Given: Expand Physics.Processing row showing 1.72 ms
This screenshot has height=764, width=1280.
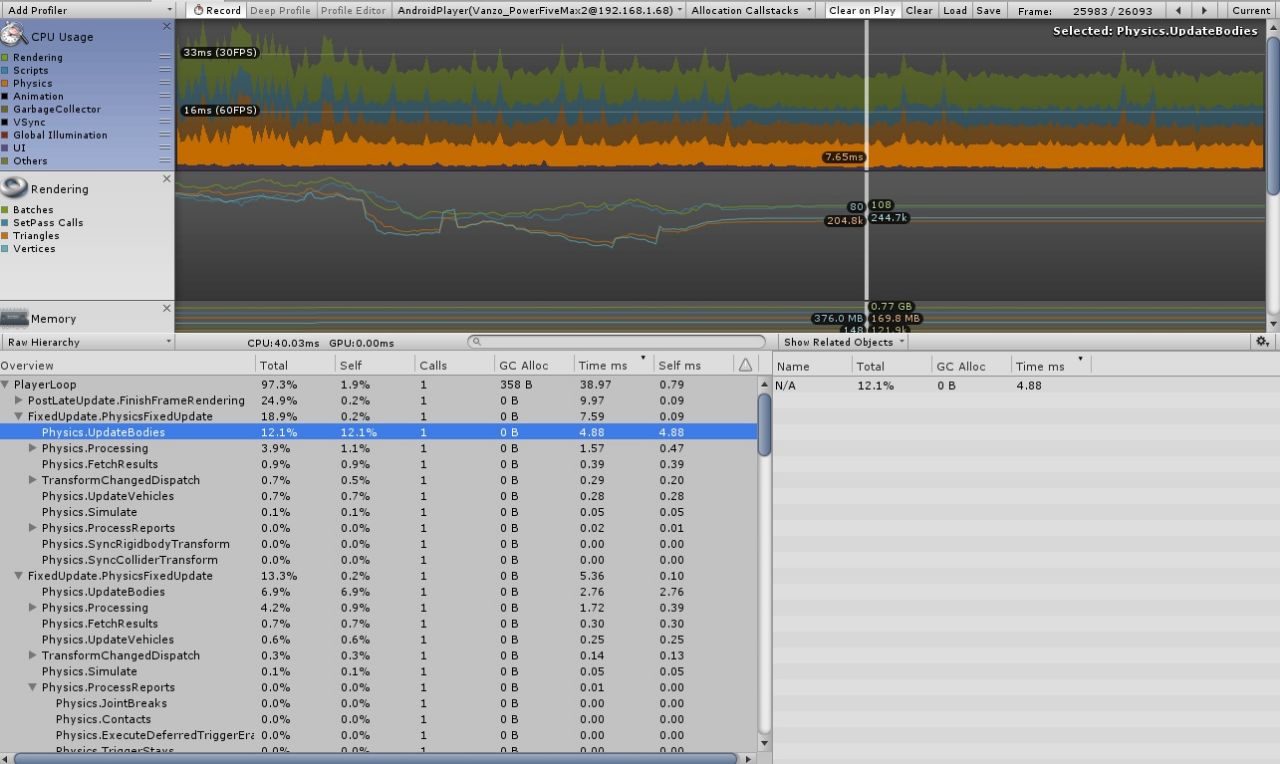Looking at the screenshot, I should [33, 608].
